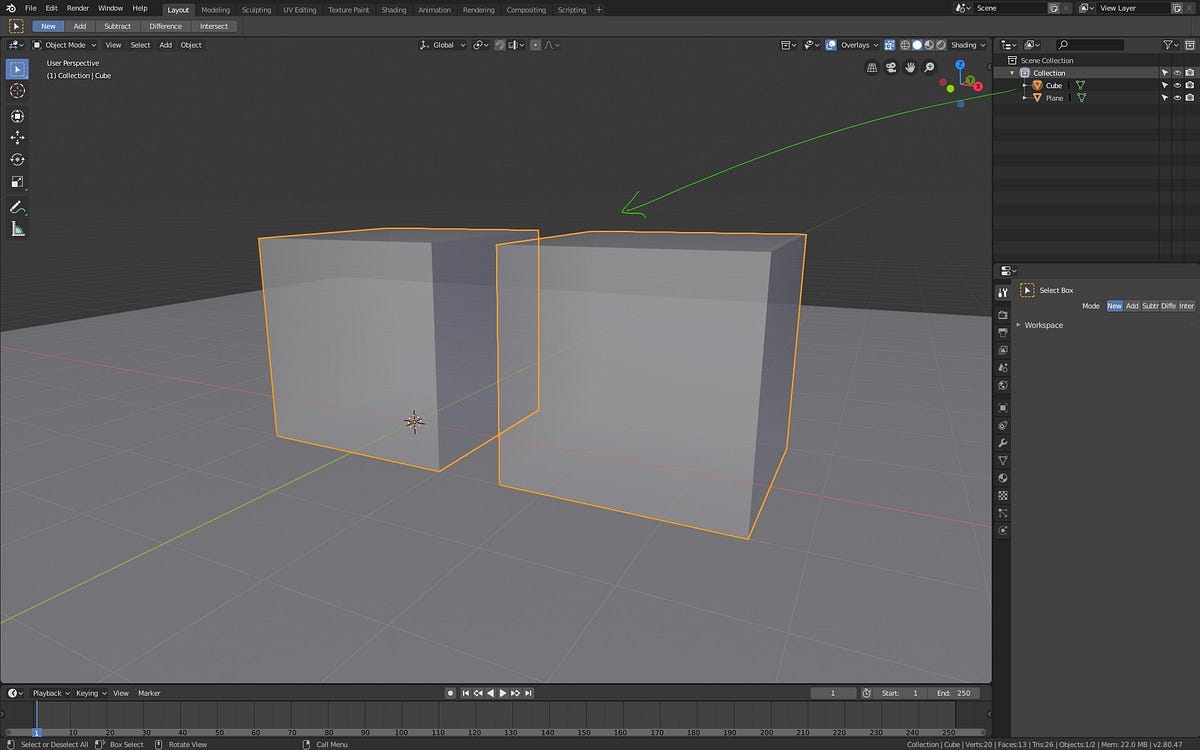The height and width of the screenshot is (750, 1200).
Task: Select the Move tool in the toolbar
Action: [16, 138]
